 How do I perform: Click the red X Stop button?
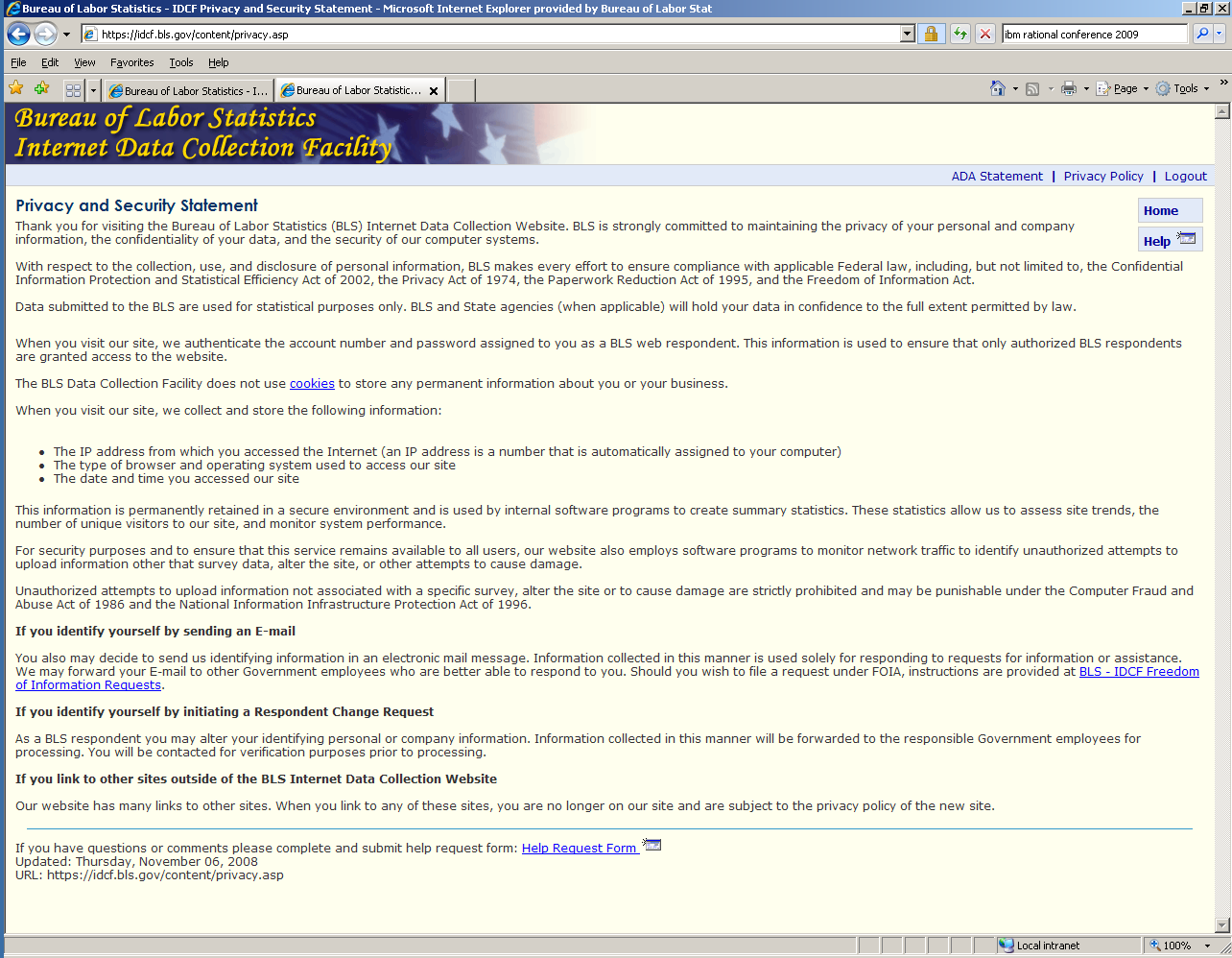coord(985,34)
